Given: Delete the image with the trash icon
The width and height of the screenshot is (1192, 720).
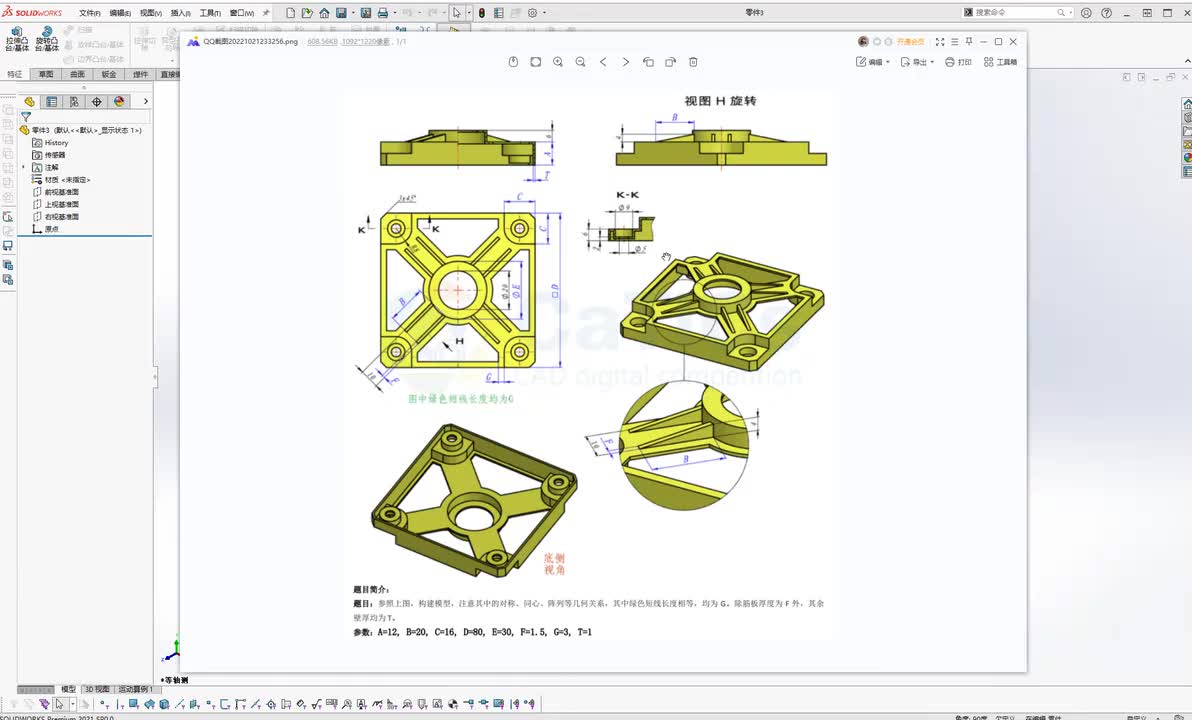Looking at the screenshot, I should [x=693, y=62].
